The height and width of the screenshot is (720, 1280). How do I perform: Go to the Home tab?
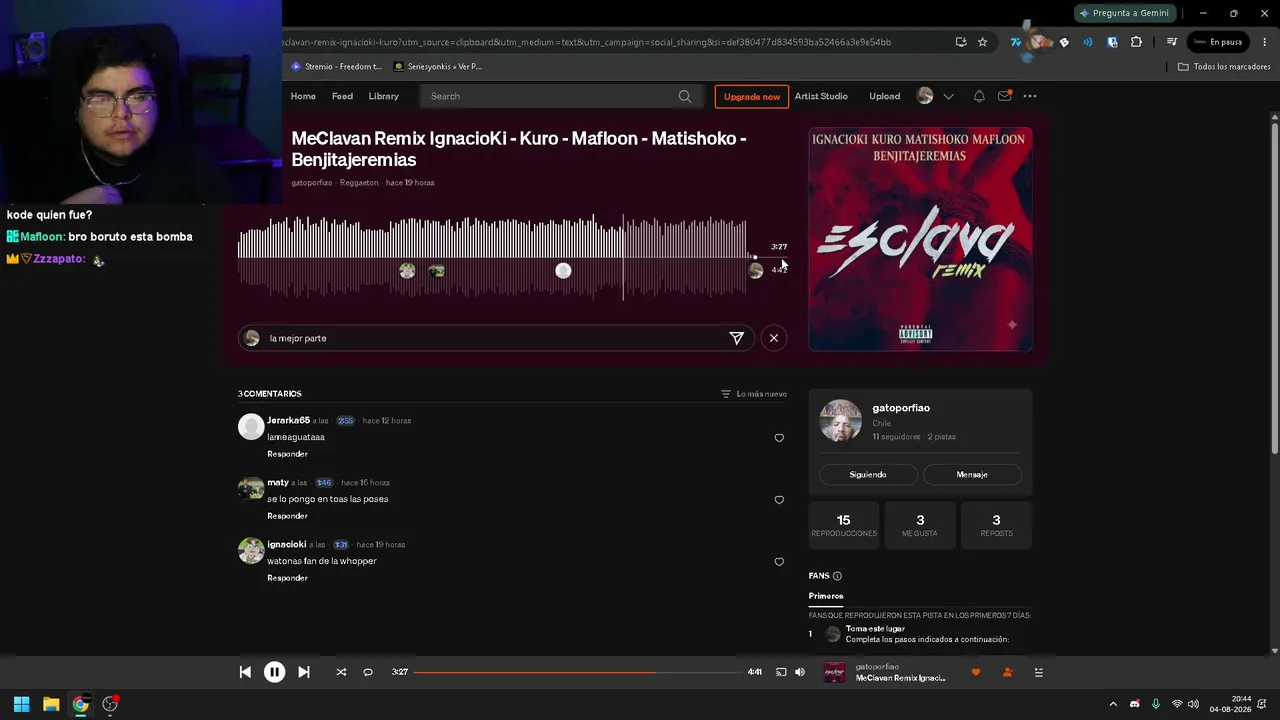pyautogui.click(x=303, y=96)
